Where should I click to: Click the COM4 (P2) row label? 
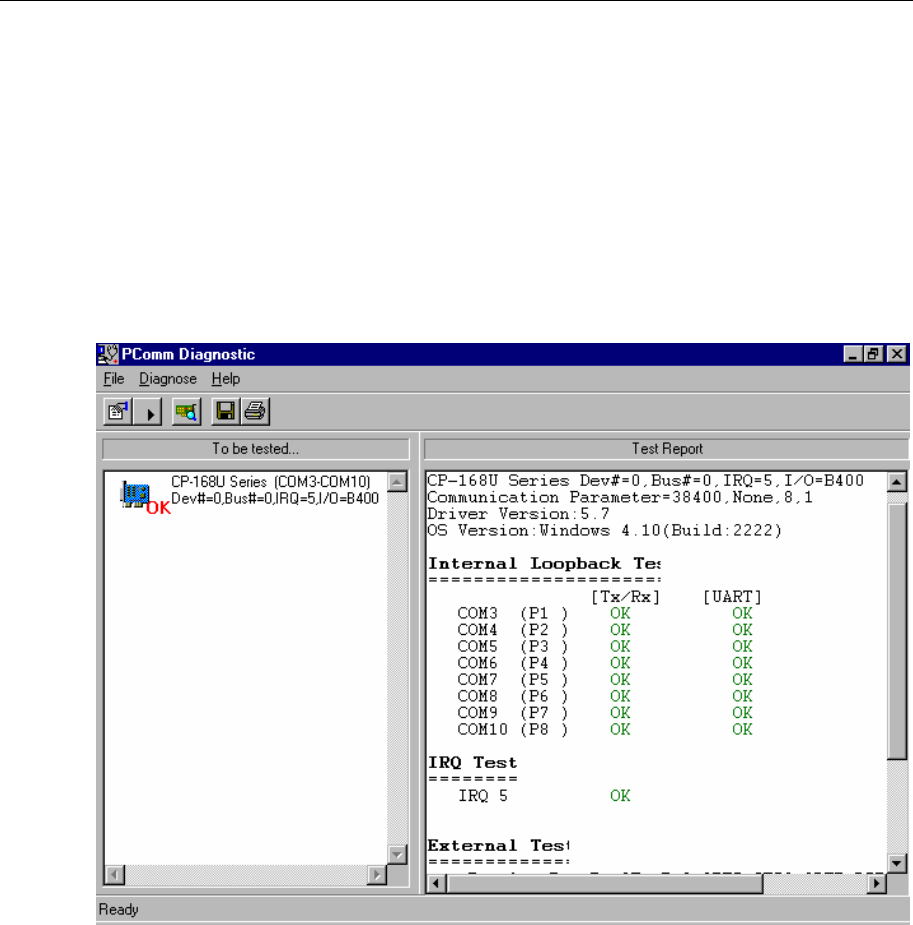[x=513, y=630]
